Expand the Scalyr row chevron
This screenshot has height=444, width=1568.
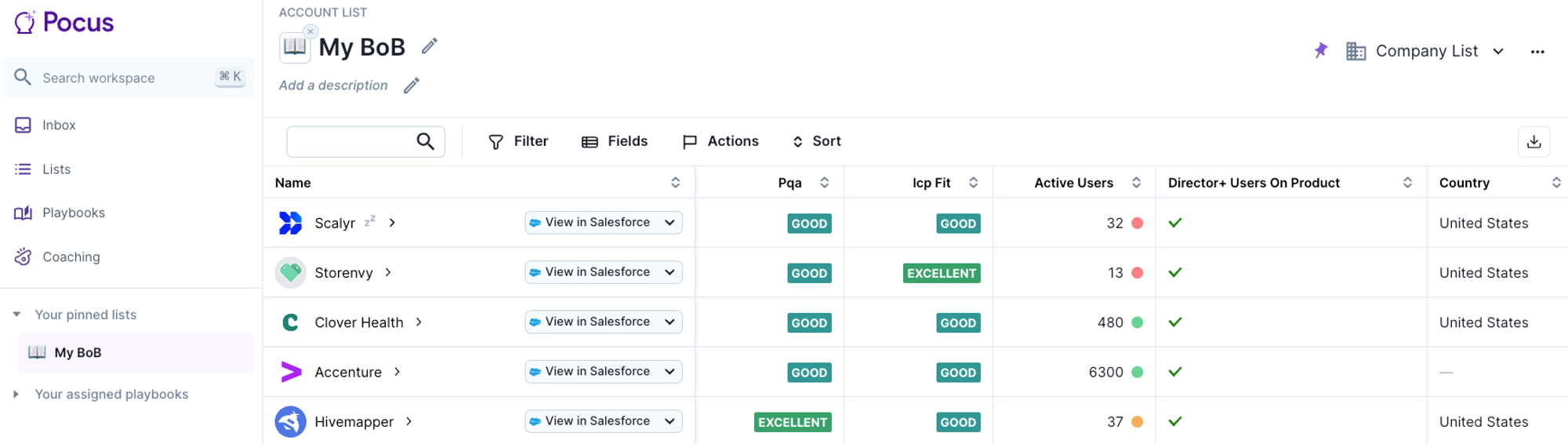[392, 223]
